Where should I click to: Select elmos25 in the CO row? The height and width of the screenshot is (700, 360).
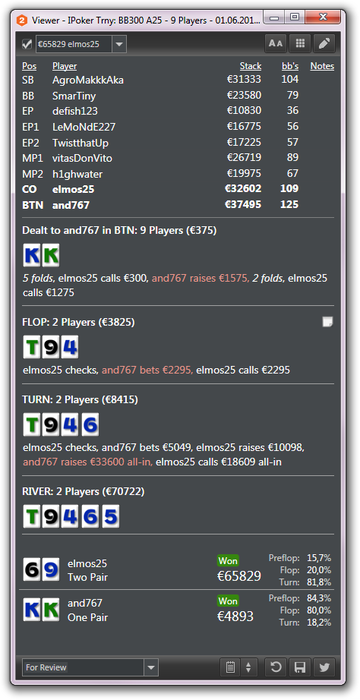click(x=73, y=189)
